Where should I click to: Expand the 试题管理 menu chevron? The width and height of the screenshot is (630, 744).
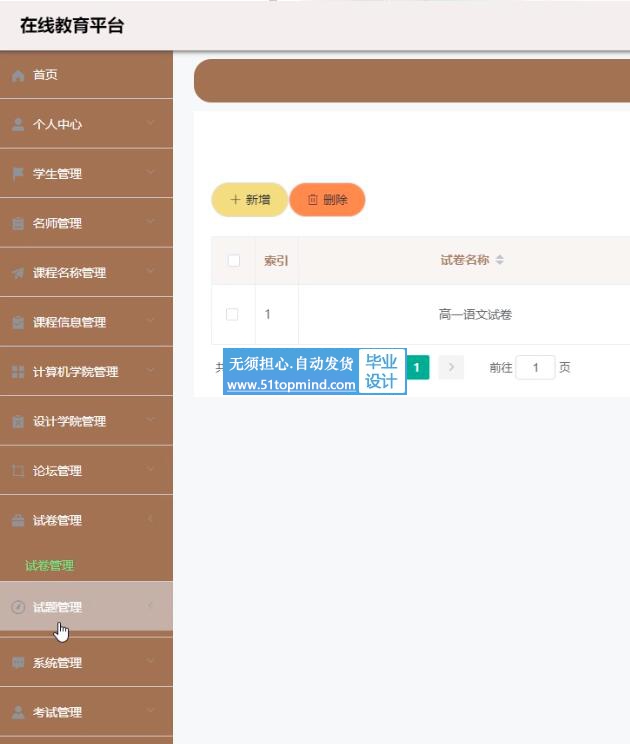pos(150,605)
